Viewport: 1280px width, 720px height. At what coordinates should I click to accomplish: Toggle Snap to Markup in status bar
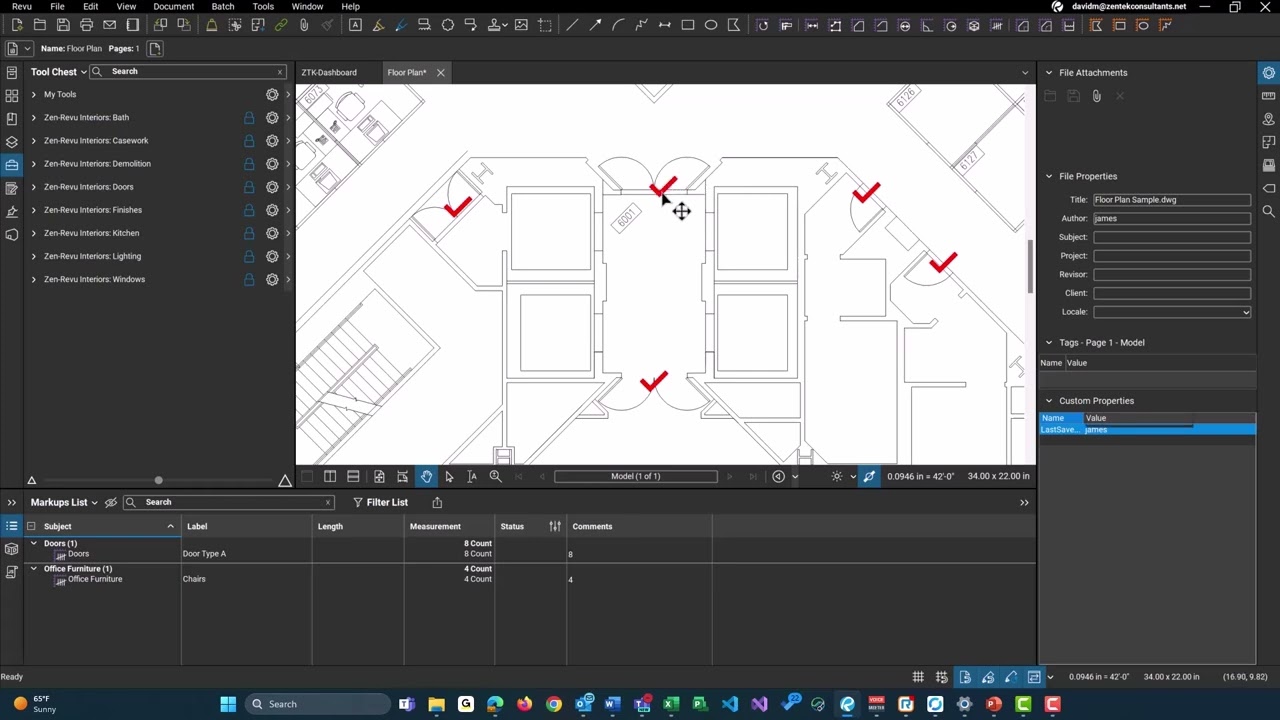988,677
